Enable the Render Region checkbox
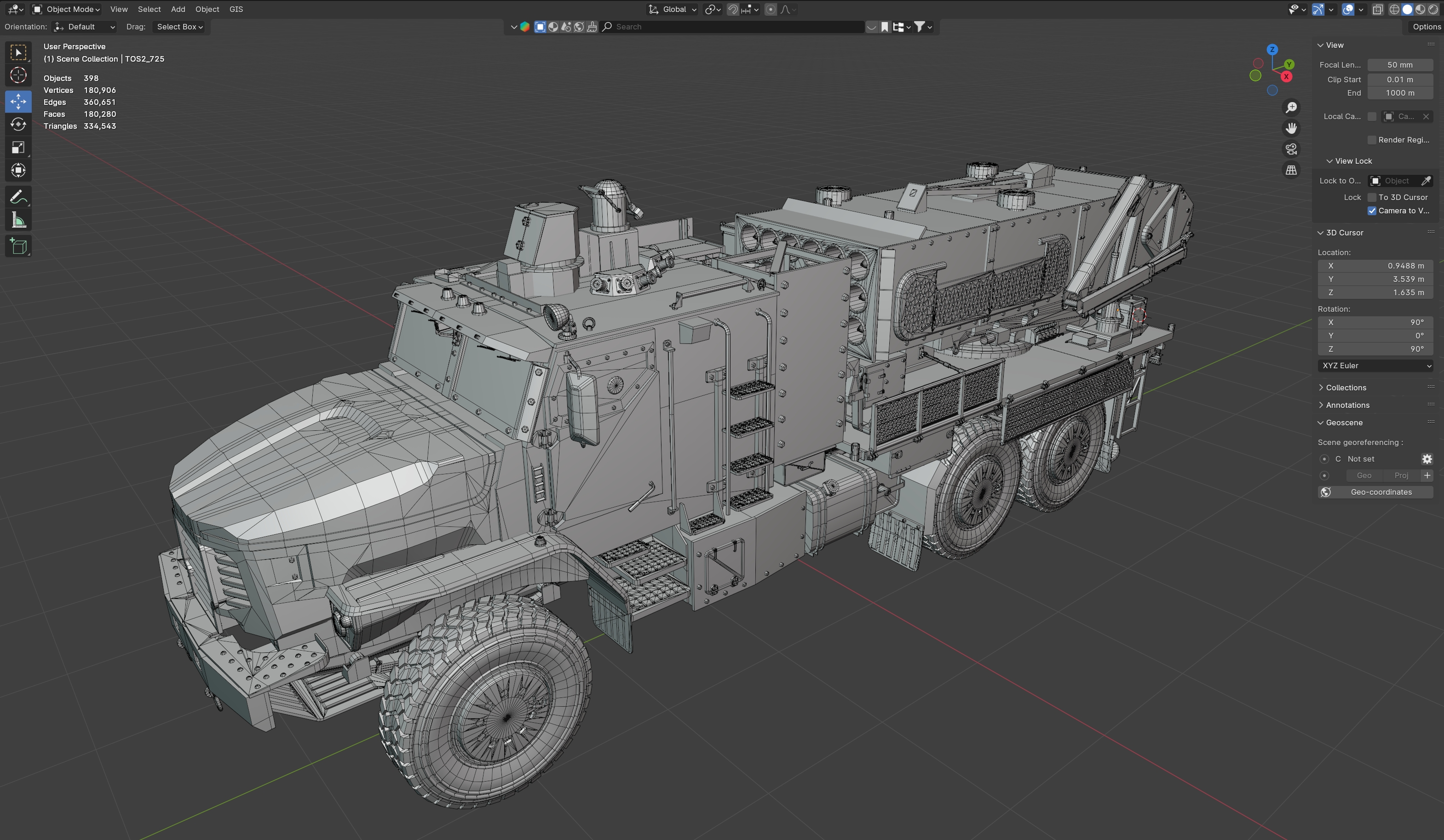Image resolution: width=1444 pixels, height=840 pixels. [x=1372, y=140]
